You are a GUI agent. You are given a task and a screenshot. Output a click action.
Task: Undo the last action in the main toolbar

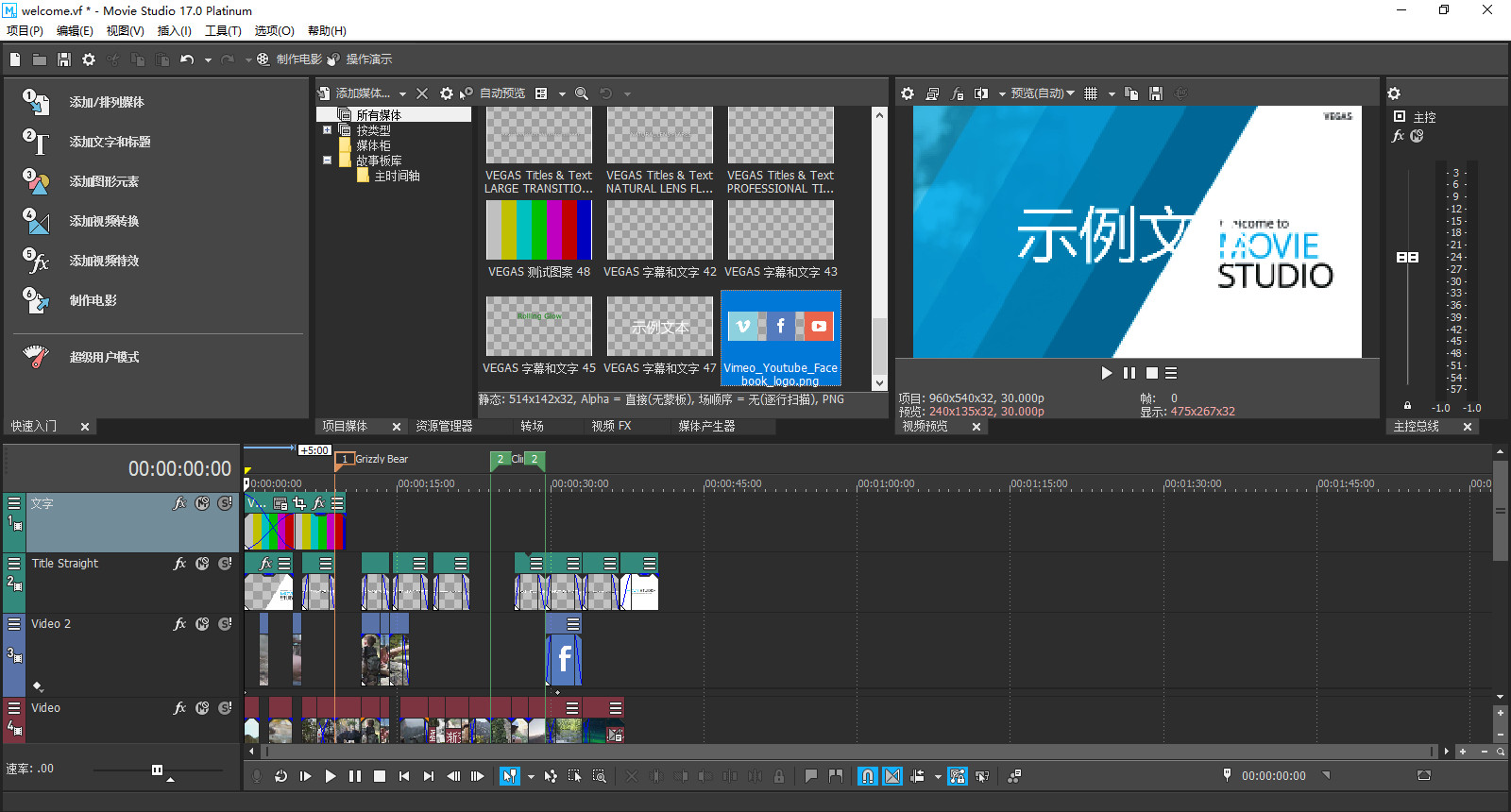pos(187,59)
